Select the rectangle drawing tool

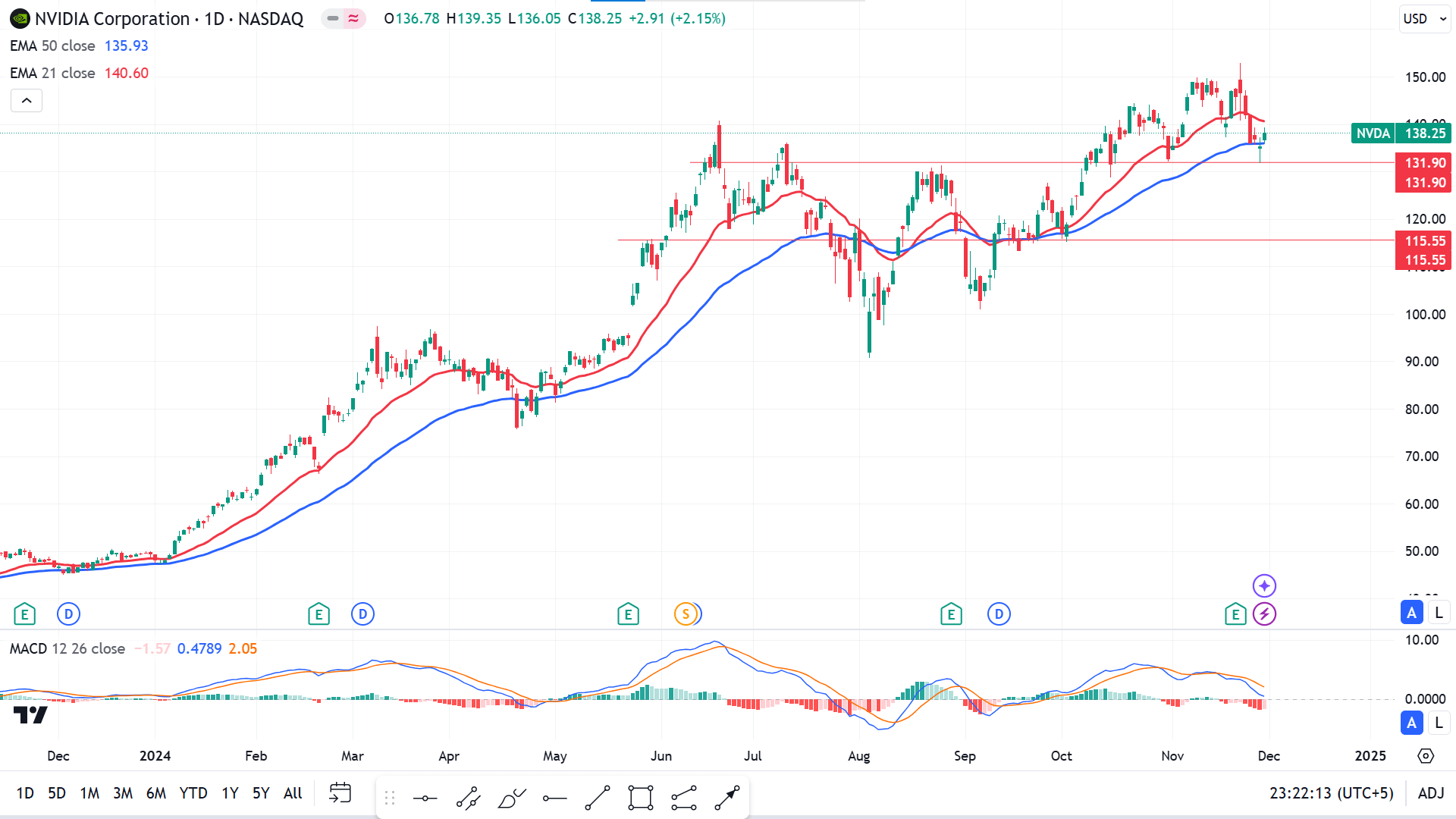pyautogui.click(x=641, y=798)
